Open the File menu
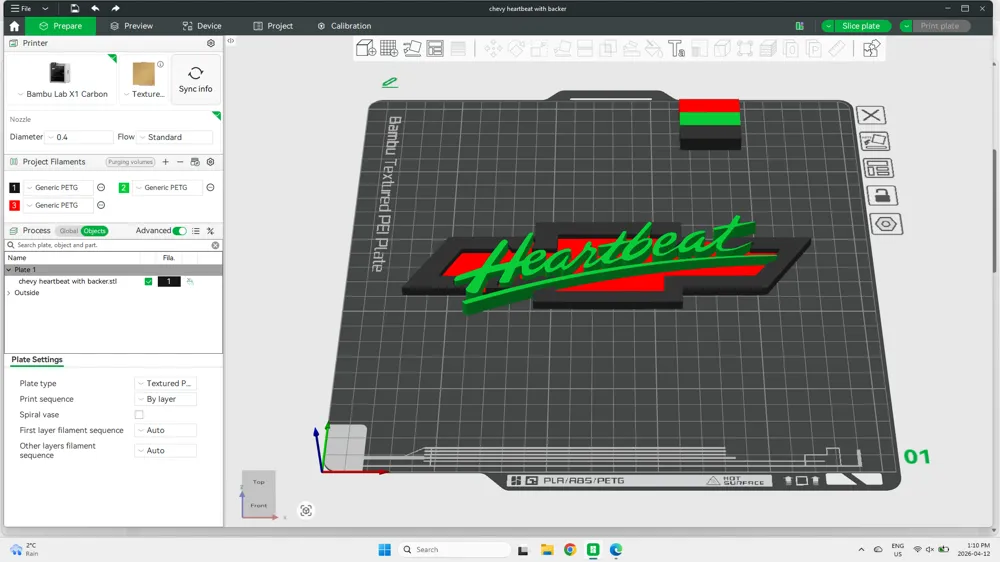Image resolution: width=1000 pixels, height=562 pixels. (21, 8)
